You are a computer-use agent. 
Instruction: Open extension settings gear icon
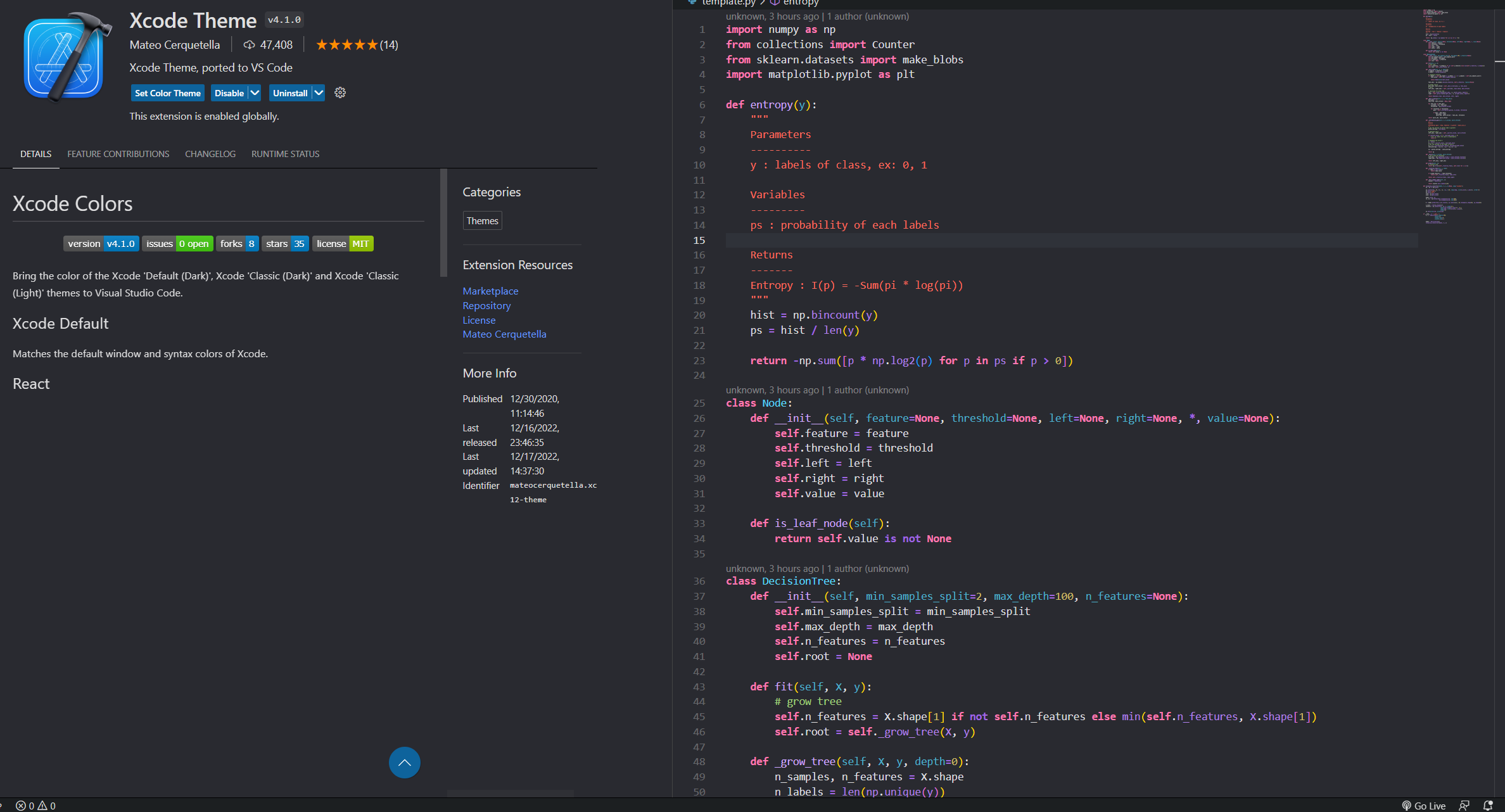[340, 93]
